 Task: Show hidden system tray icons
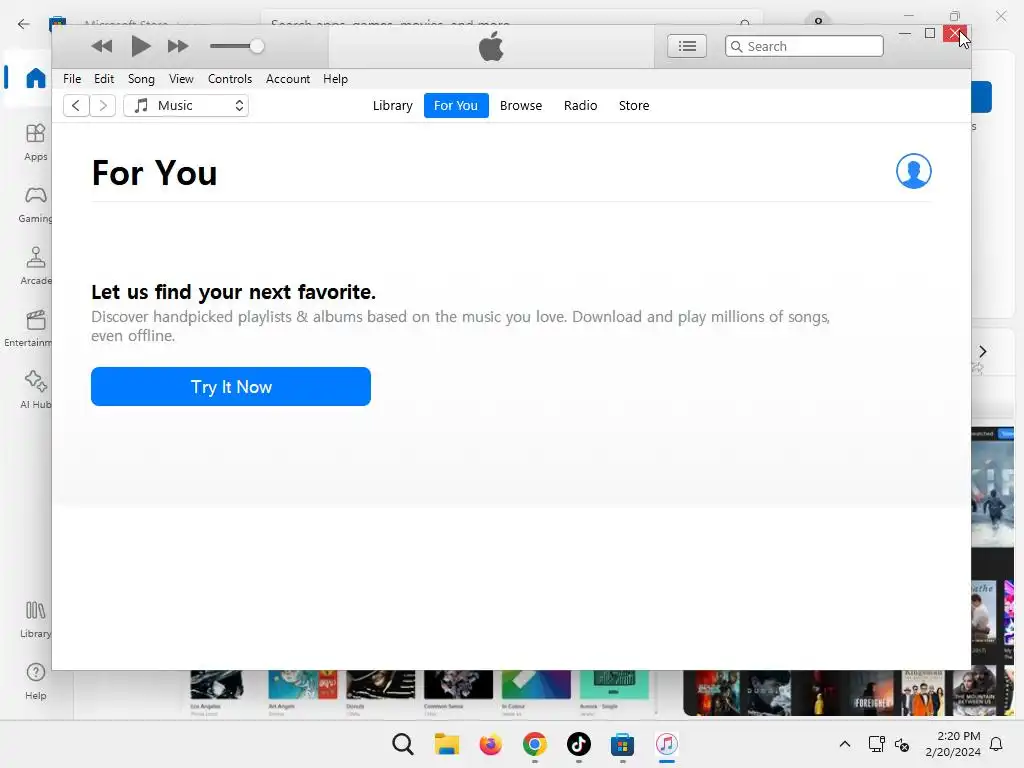pyautogui.click(x=844, y=744)
